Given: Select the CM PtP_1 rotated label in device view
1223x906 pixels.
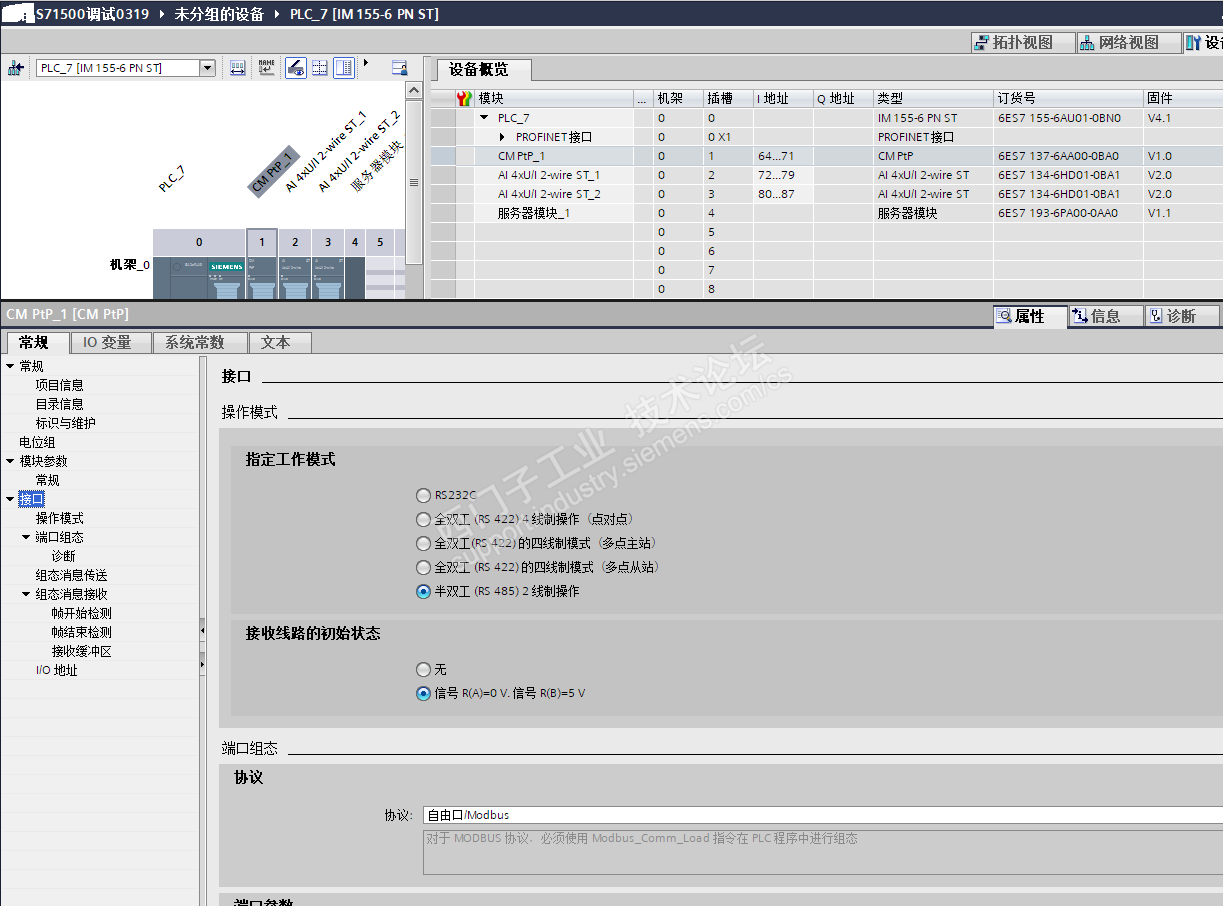Looking at the screenshot, I should point(272,170).
